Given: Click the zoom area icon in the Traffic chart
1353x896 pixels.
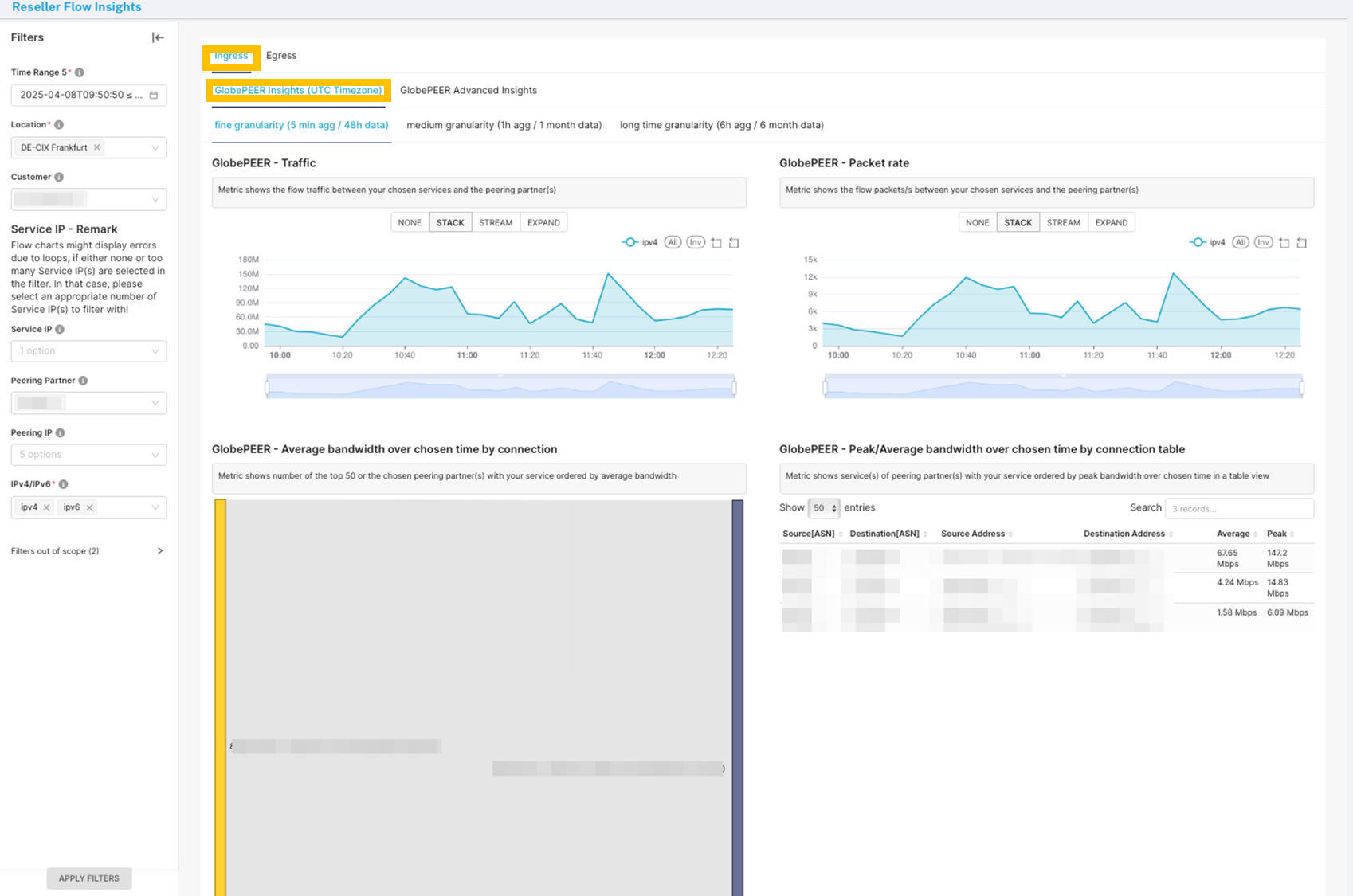Looking at the screenshot, I should tap(716, 243).
